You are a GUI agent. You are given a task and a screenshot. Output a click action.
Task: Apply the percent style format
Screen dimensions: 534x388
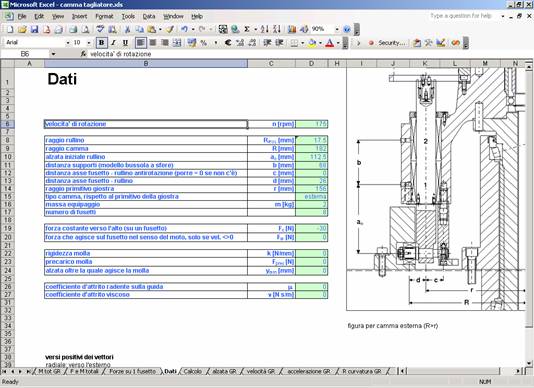pos(203,43)
